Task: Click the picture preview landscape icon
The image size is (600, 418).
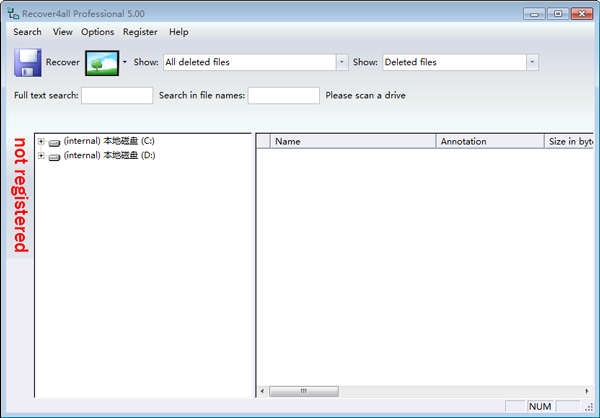Action: point(102,63)
